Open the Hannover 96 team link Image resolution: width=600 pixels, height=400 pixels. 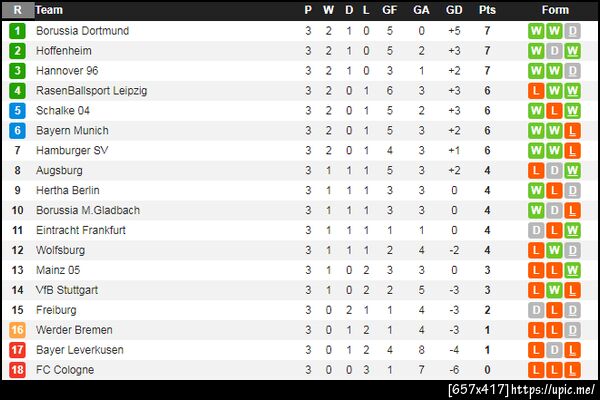pos(70,71)
